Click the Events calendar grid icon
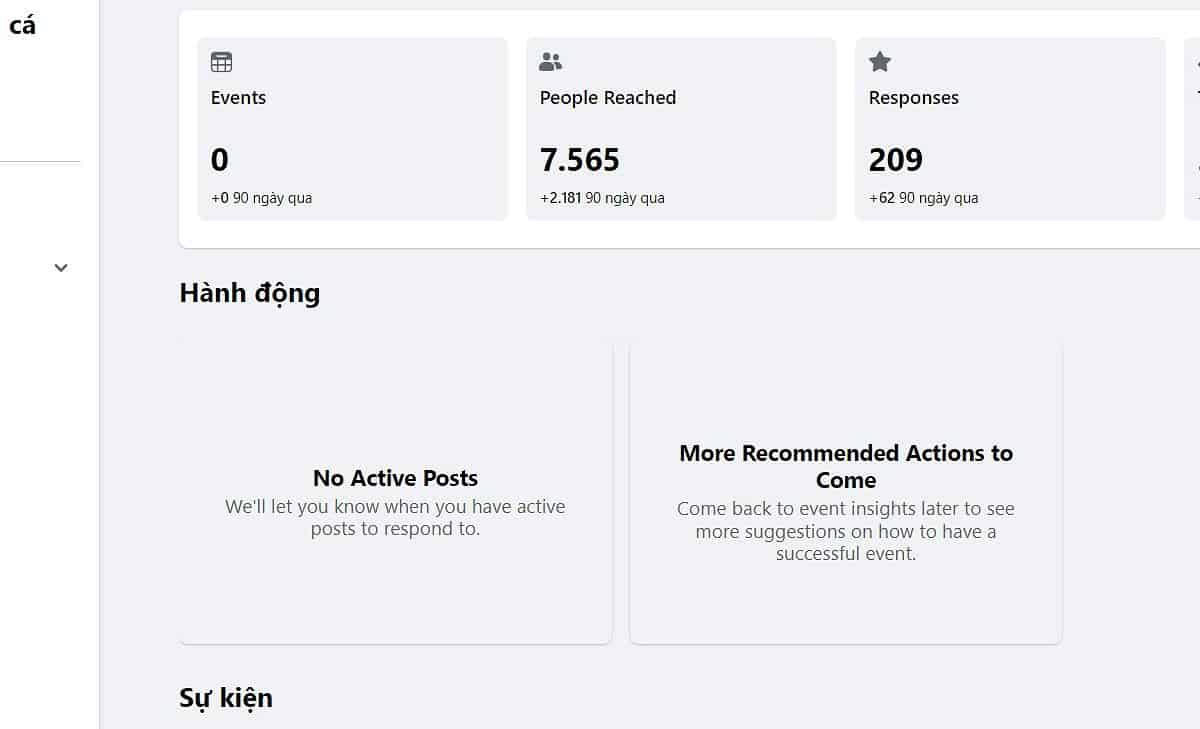 [221, 62]
